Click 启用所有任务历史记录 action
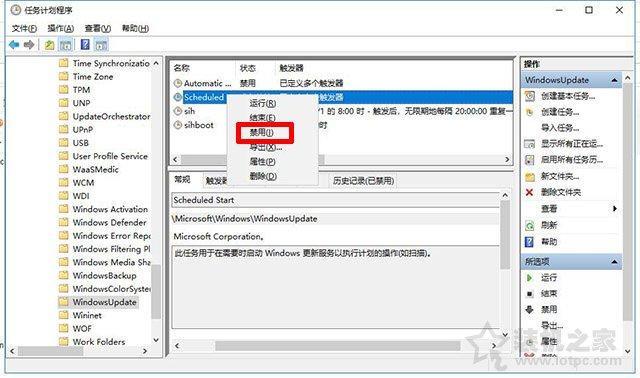The image size is (640, 378). [x=571, y=160]
